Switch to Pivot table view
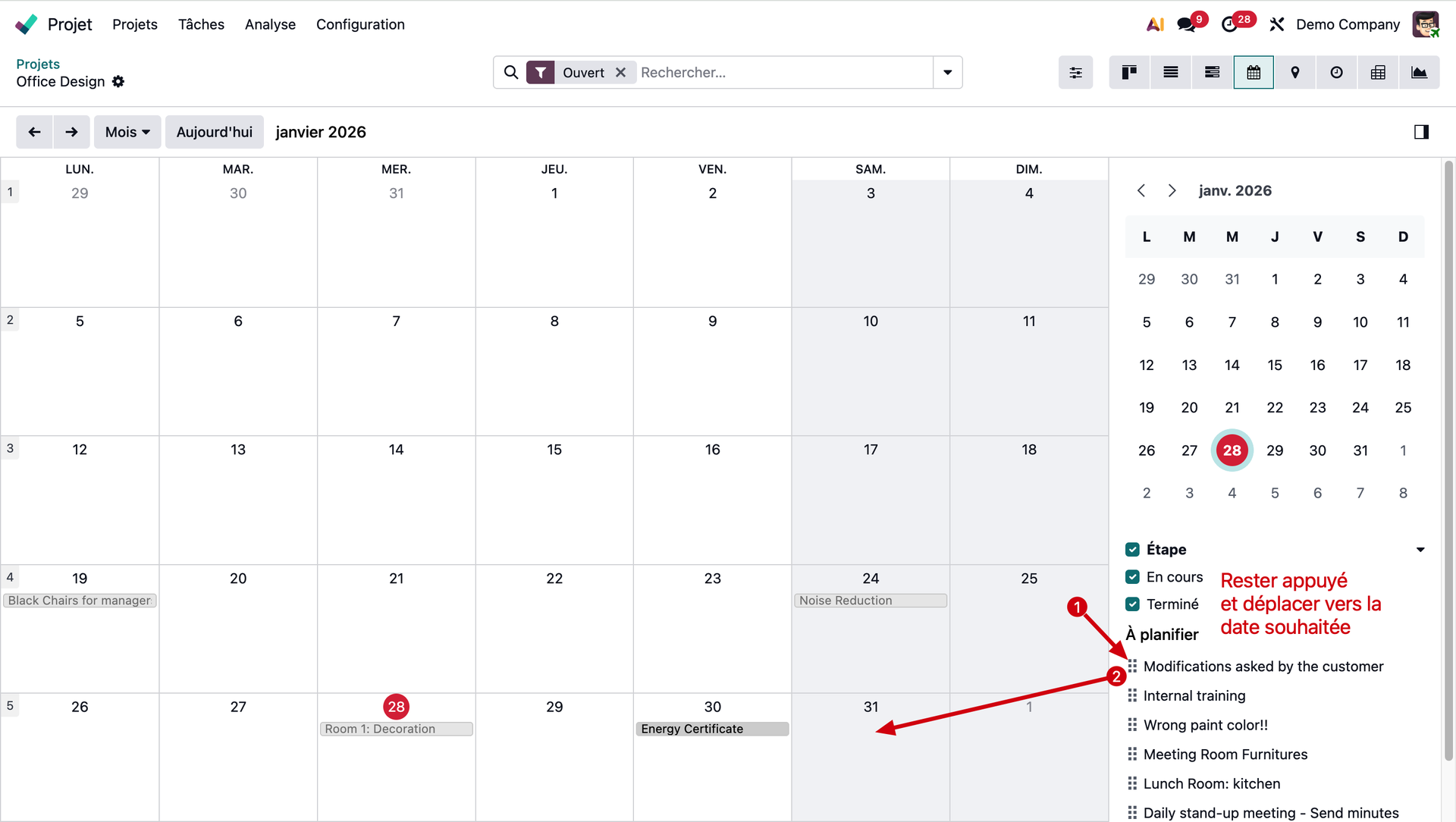The width and height of the screenshot is (1456, 822). tap(1378, 73)
